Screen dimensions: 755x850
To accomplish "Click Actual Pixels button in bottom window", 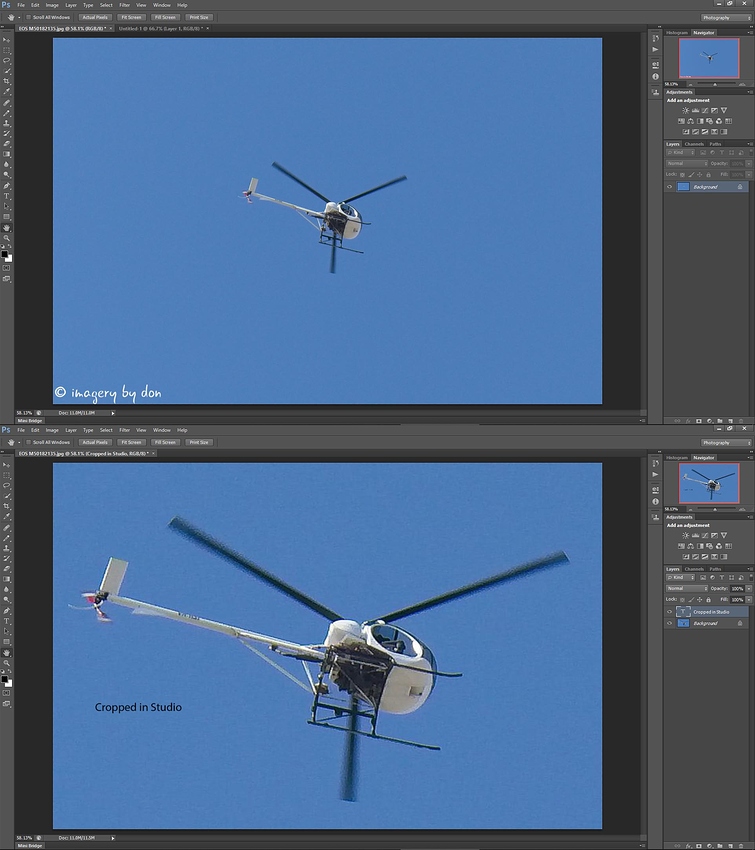I will [x=95, y=441].
